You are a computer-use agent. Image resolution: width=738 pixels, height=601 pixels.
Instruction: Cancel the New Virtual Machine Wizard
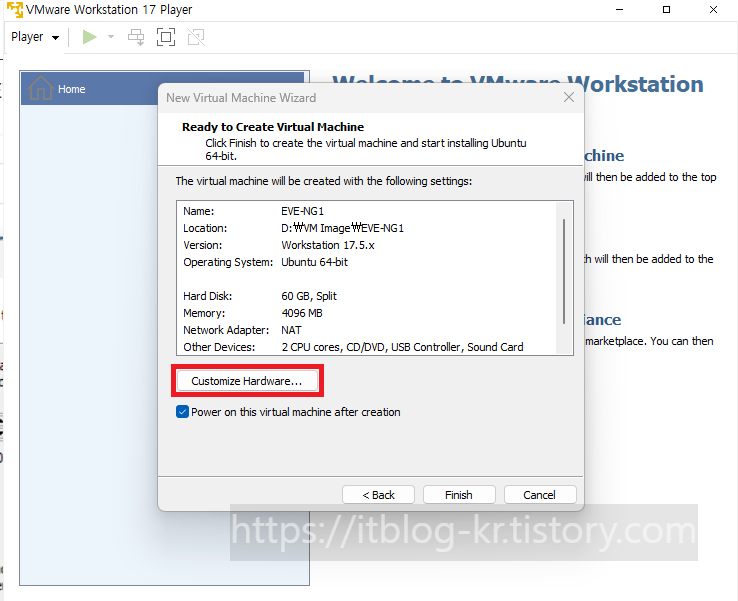[x=540, y=495]
